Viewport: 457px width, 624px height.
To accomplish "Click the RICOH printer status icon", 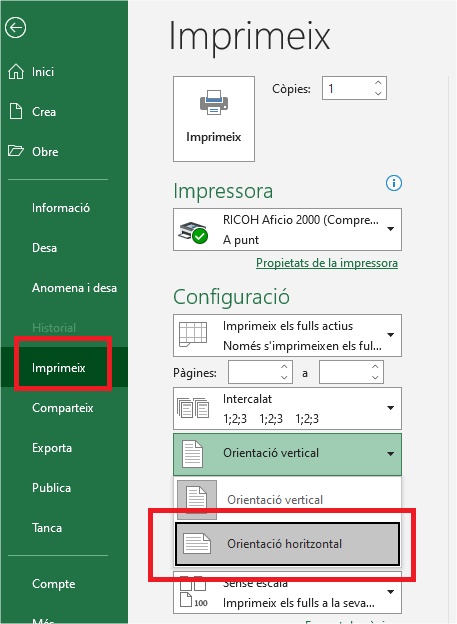I will [x=193, y=232].
